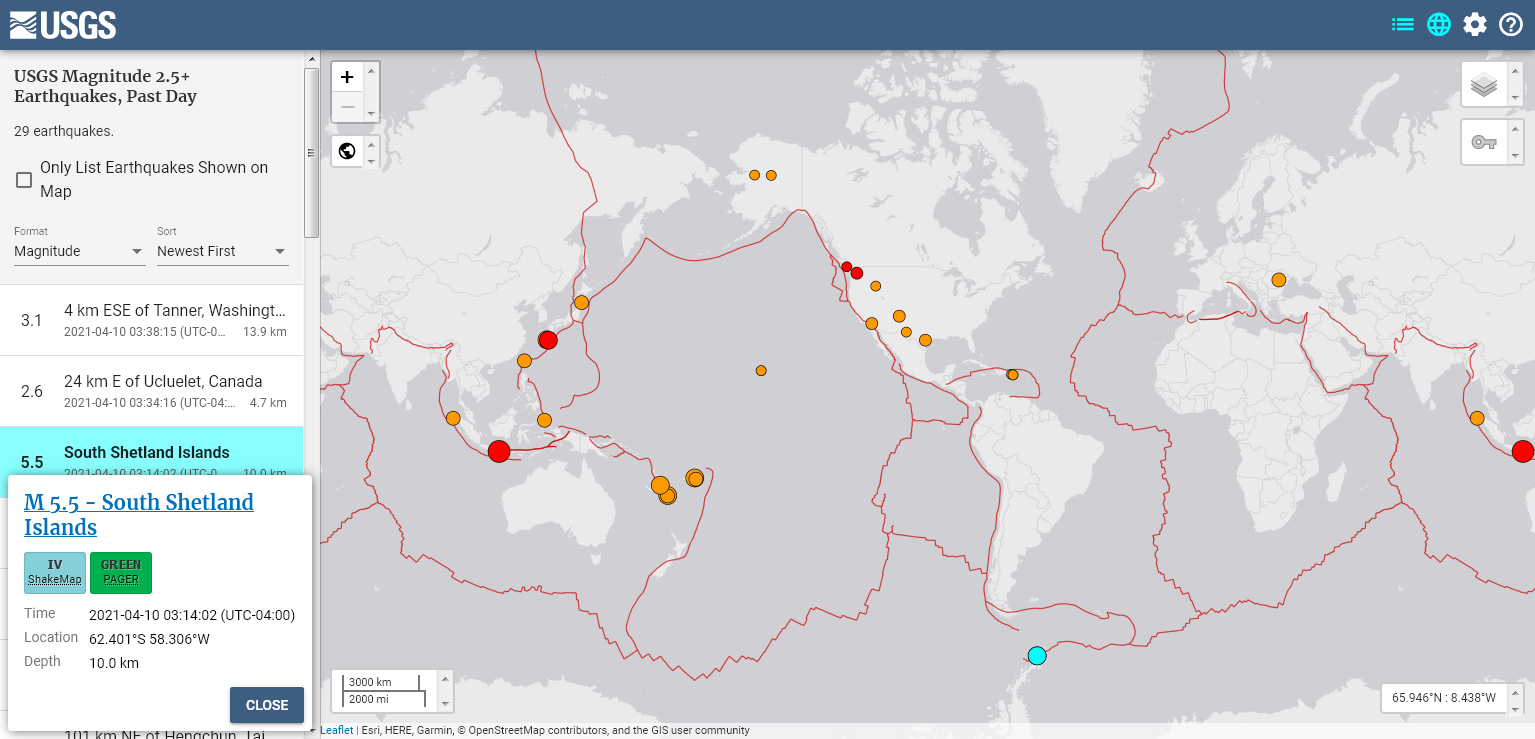Click the orange marker near Taiwan
1535x739 pixels.
pyautogui.click(x=524, y=361)
